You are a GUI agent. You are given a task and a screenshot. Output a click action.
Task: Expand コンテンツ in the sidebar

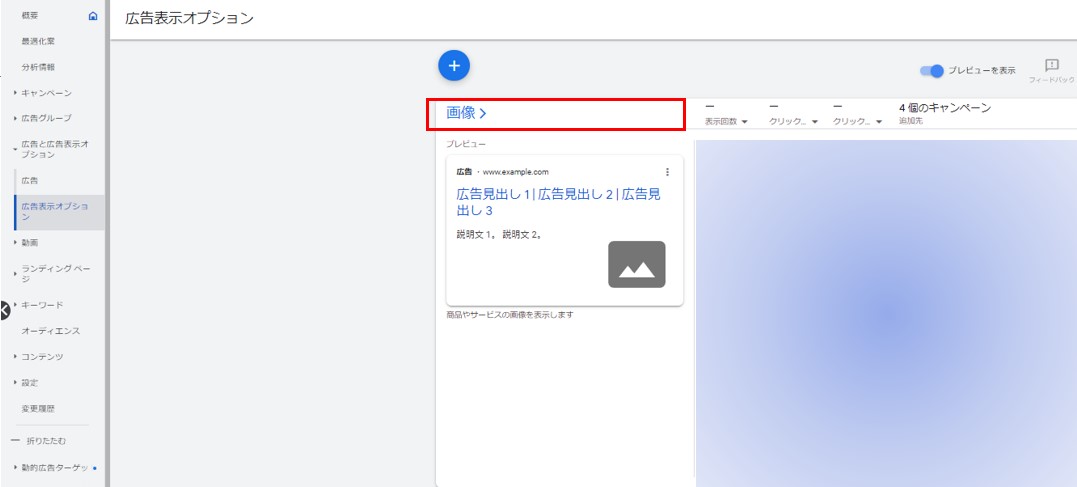coord(15,356)
